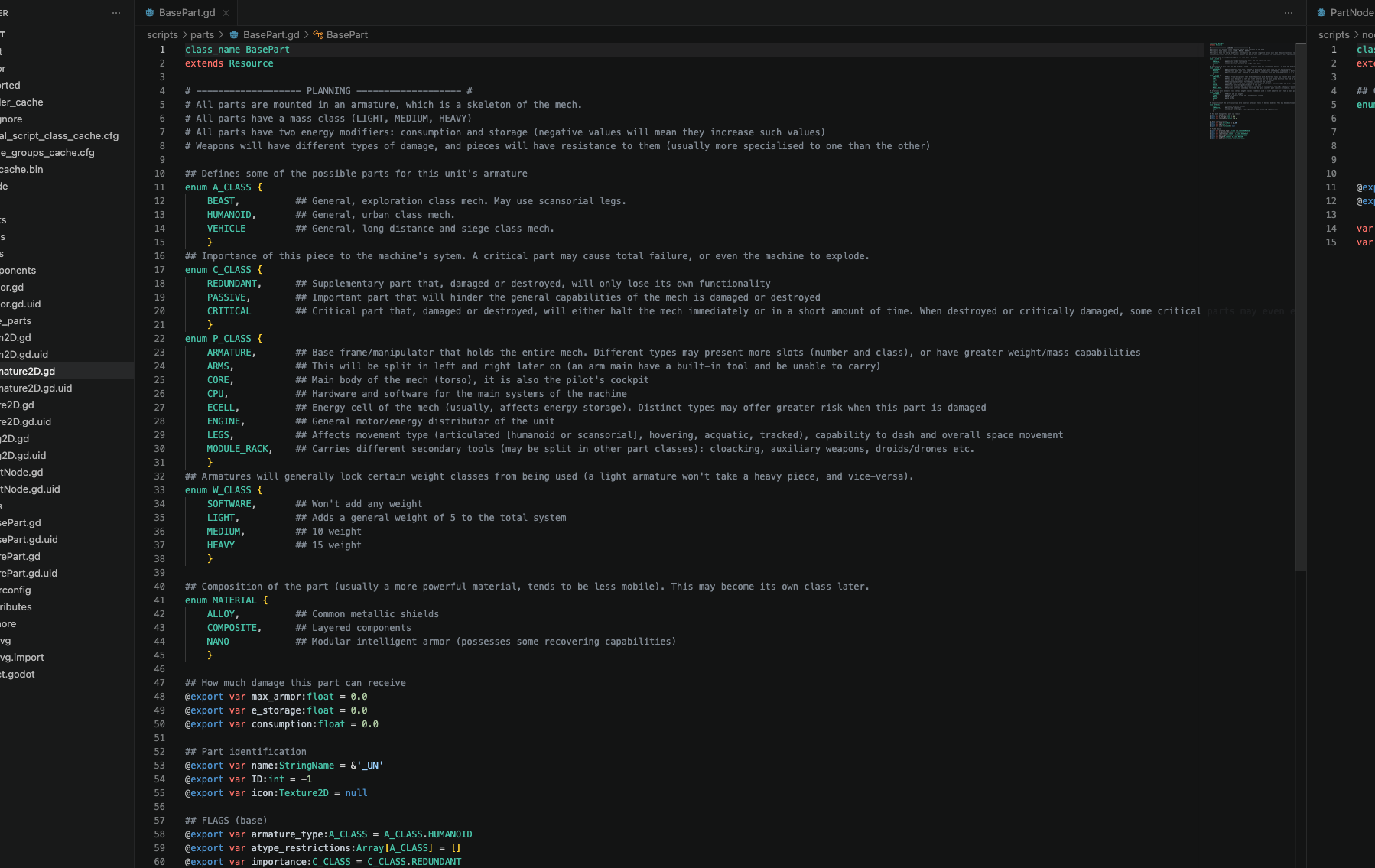The height and width of the screenshot is (868, 1375).
Task: Expand the shader_cache folder
Action: point(67,102)
